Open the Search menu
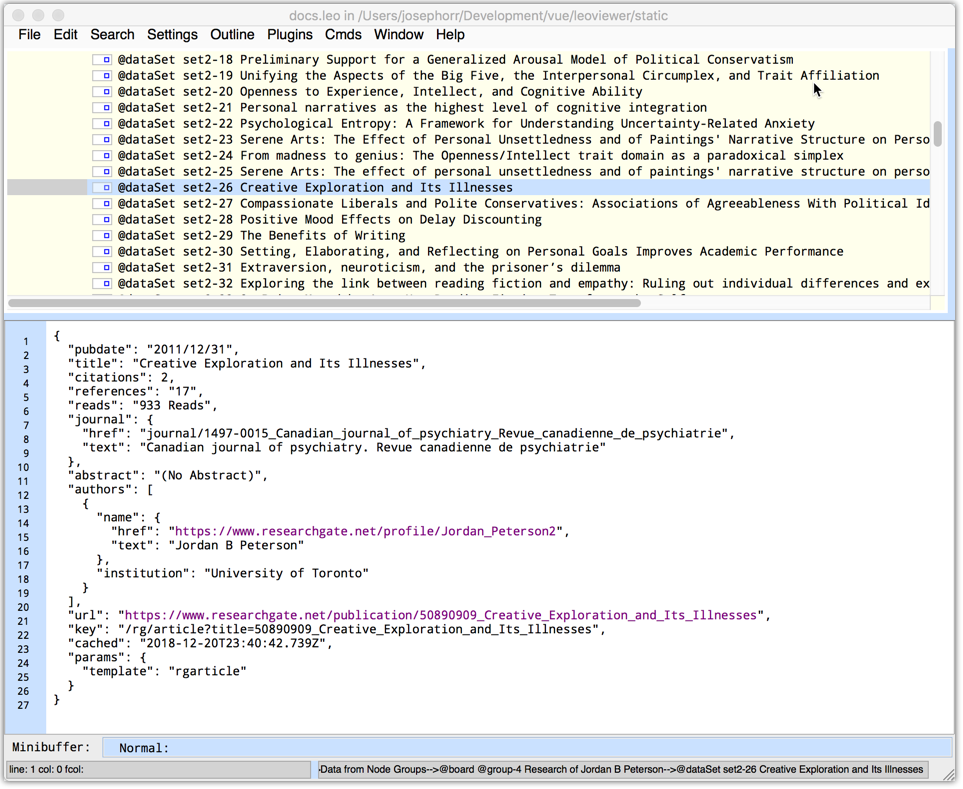 (112, 34)
